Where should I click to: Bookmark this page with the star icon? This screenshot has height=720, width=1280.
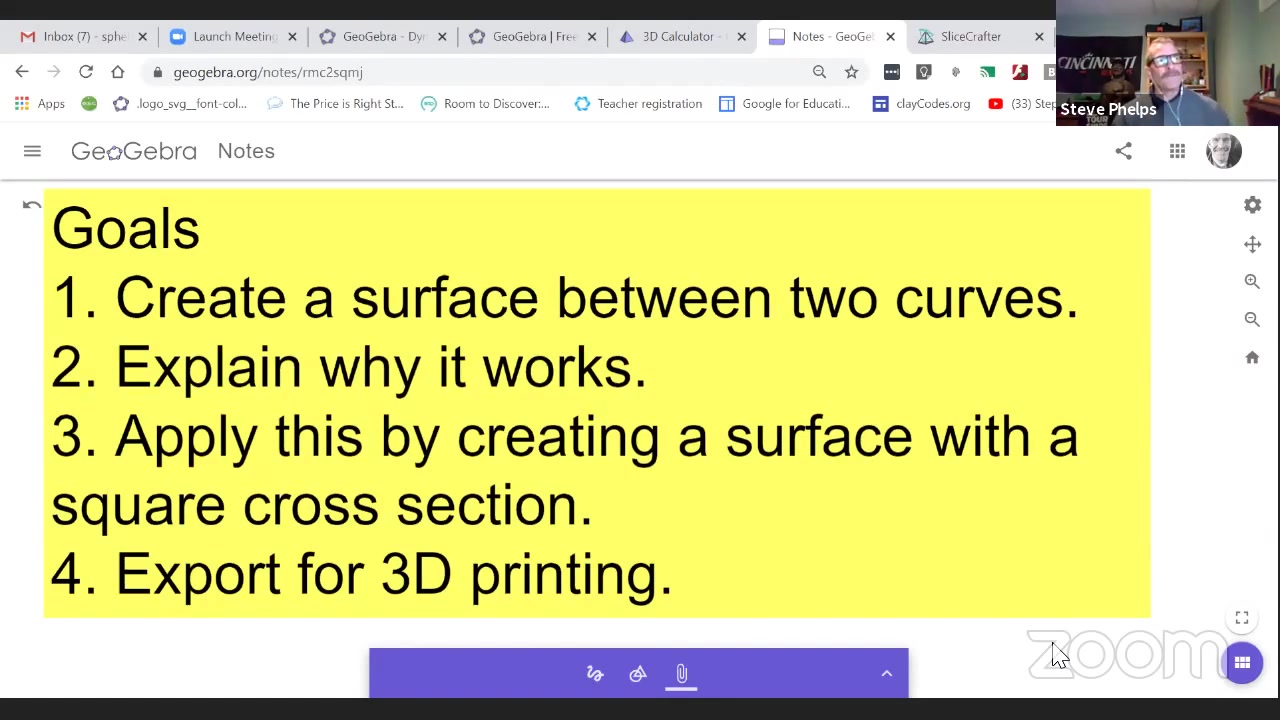coord(851,72)
